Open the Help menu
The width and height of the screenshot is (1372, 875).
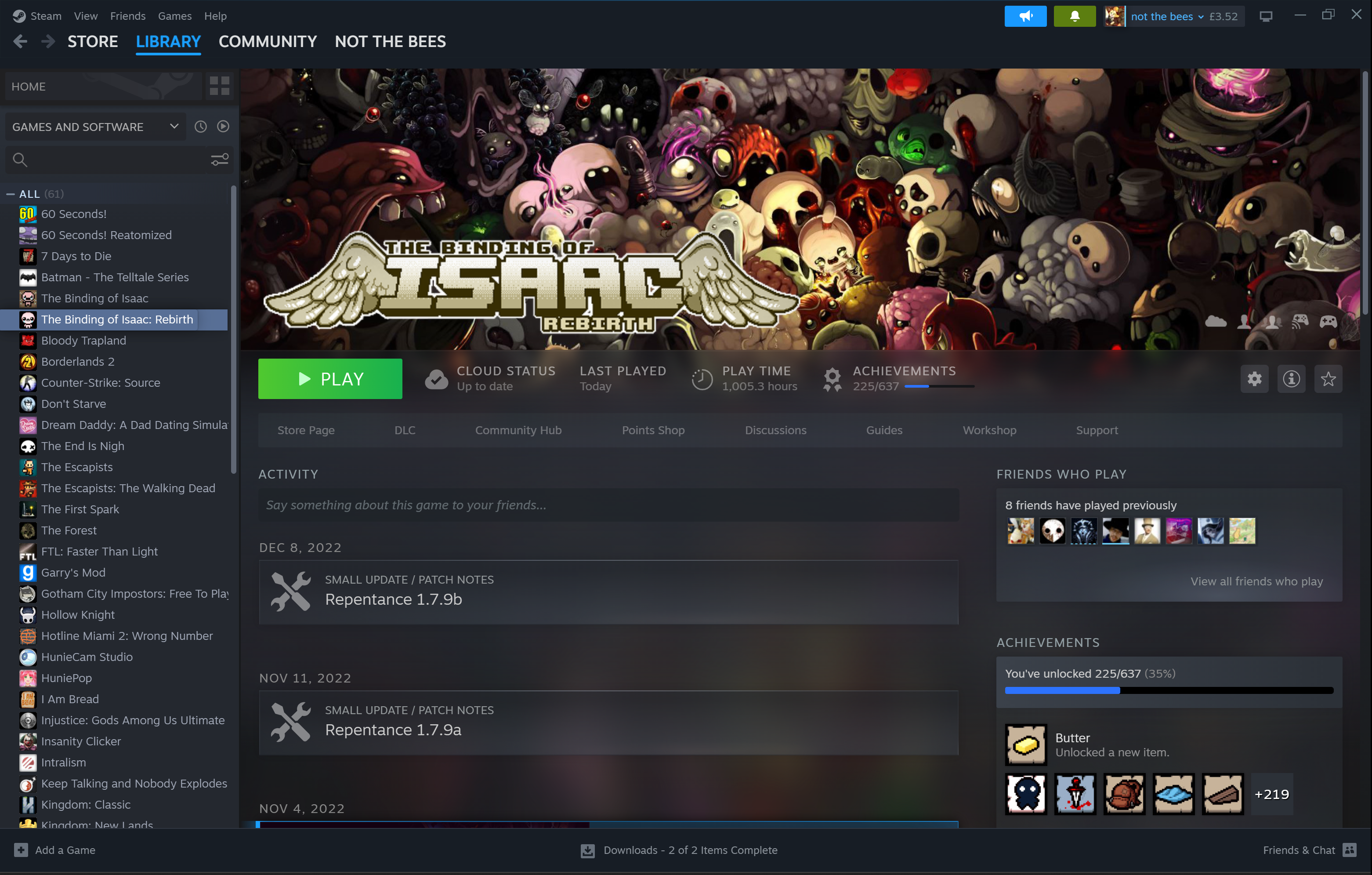click(215, 16)
